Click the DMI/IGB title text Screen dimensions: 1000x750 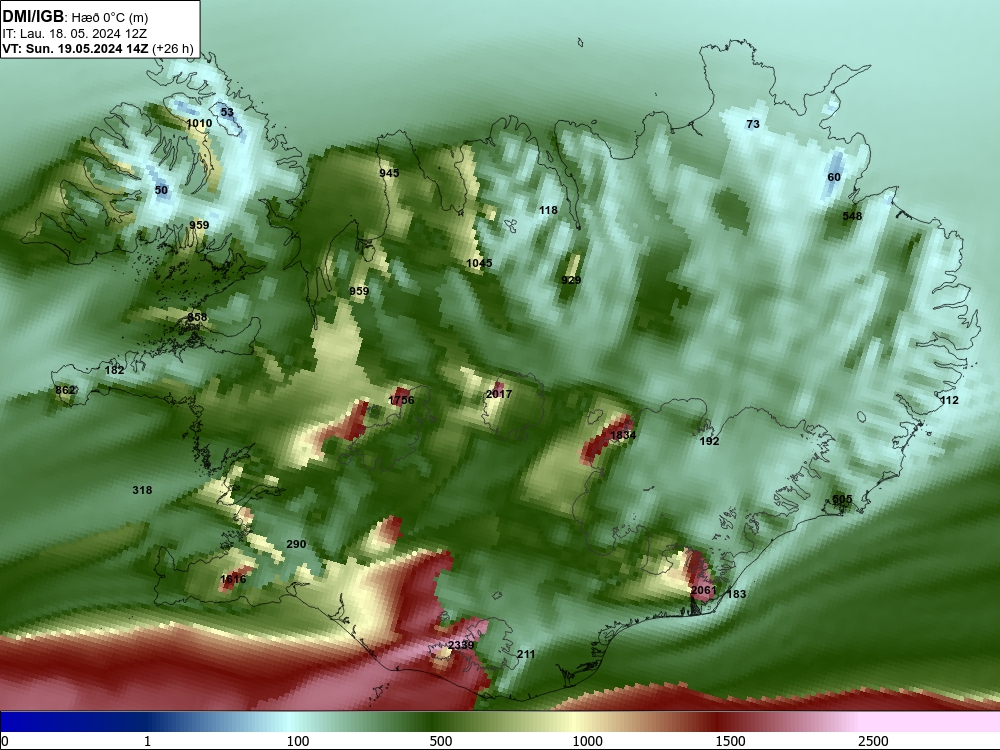(33, 16)
